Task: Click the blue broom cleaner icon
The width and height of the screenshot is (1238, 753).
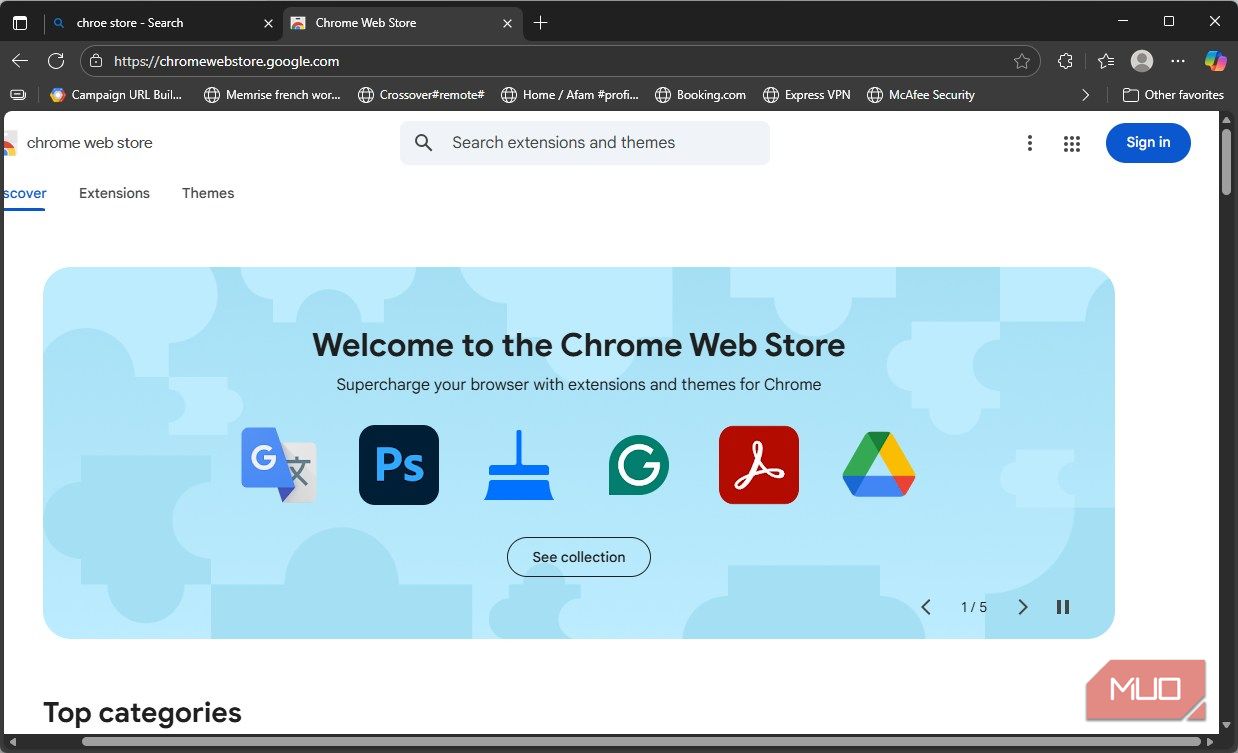Action: click(519, 466)
